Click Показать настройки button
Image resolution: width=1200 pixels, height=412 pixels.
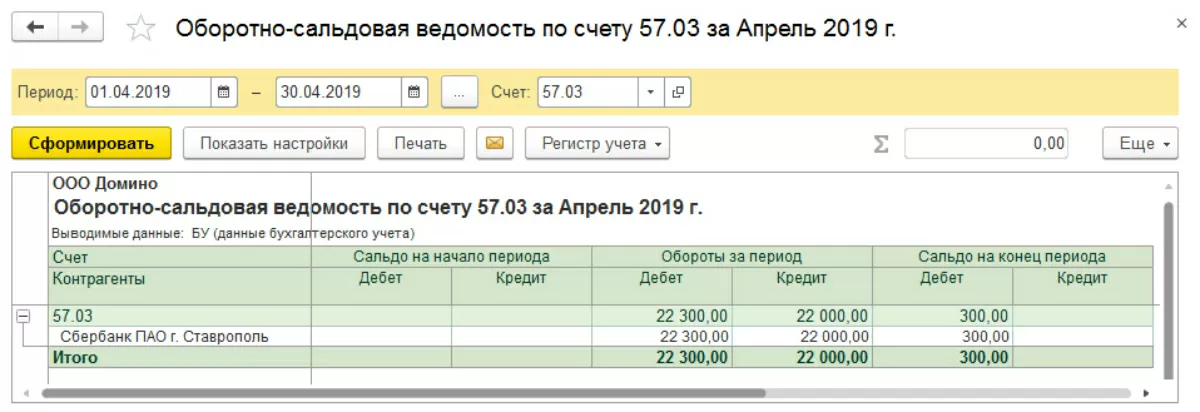pos(273,143)
